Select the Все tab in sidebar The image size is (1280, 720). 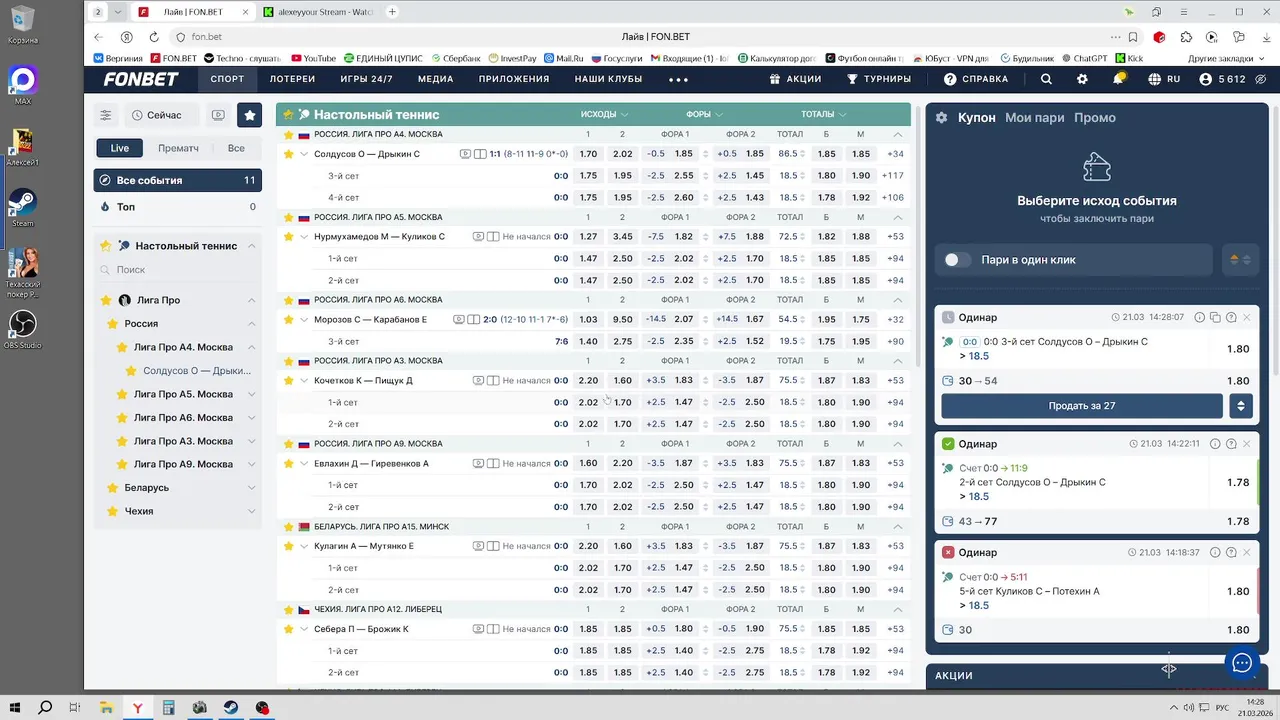tap(236, 148)
